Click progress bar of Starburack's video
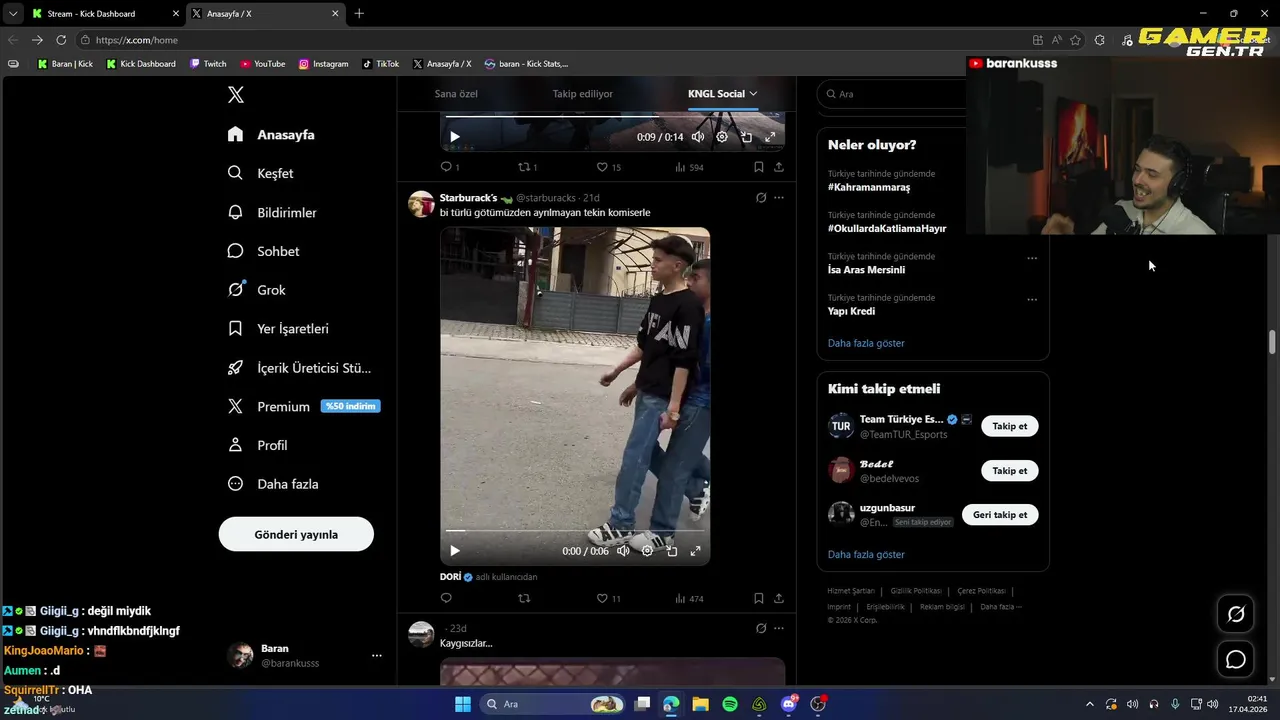 tap(575, 531)
